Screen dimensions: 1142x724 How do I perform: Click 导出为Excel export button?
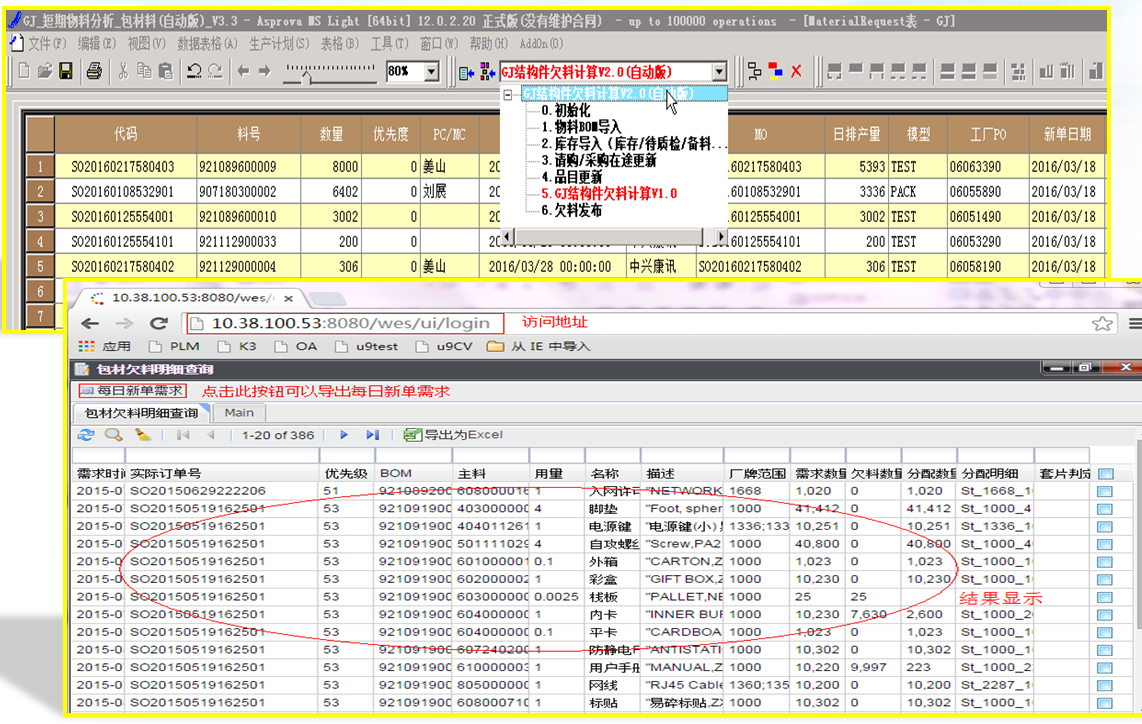[x=454, y=435]
